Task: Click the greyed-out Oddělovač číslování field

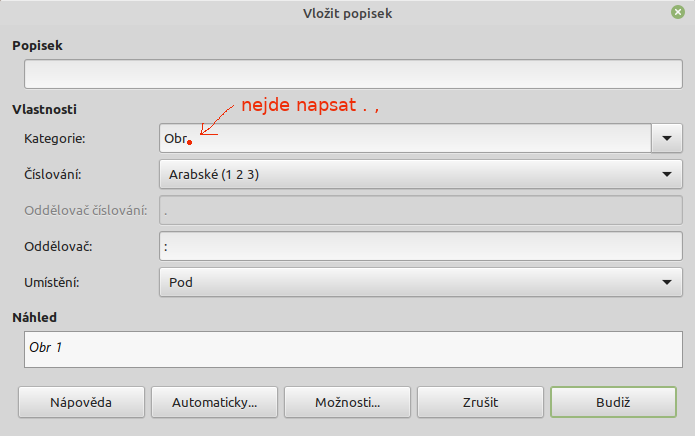Action: pyautogui.click(x=421, y=210)
